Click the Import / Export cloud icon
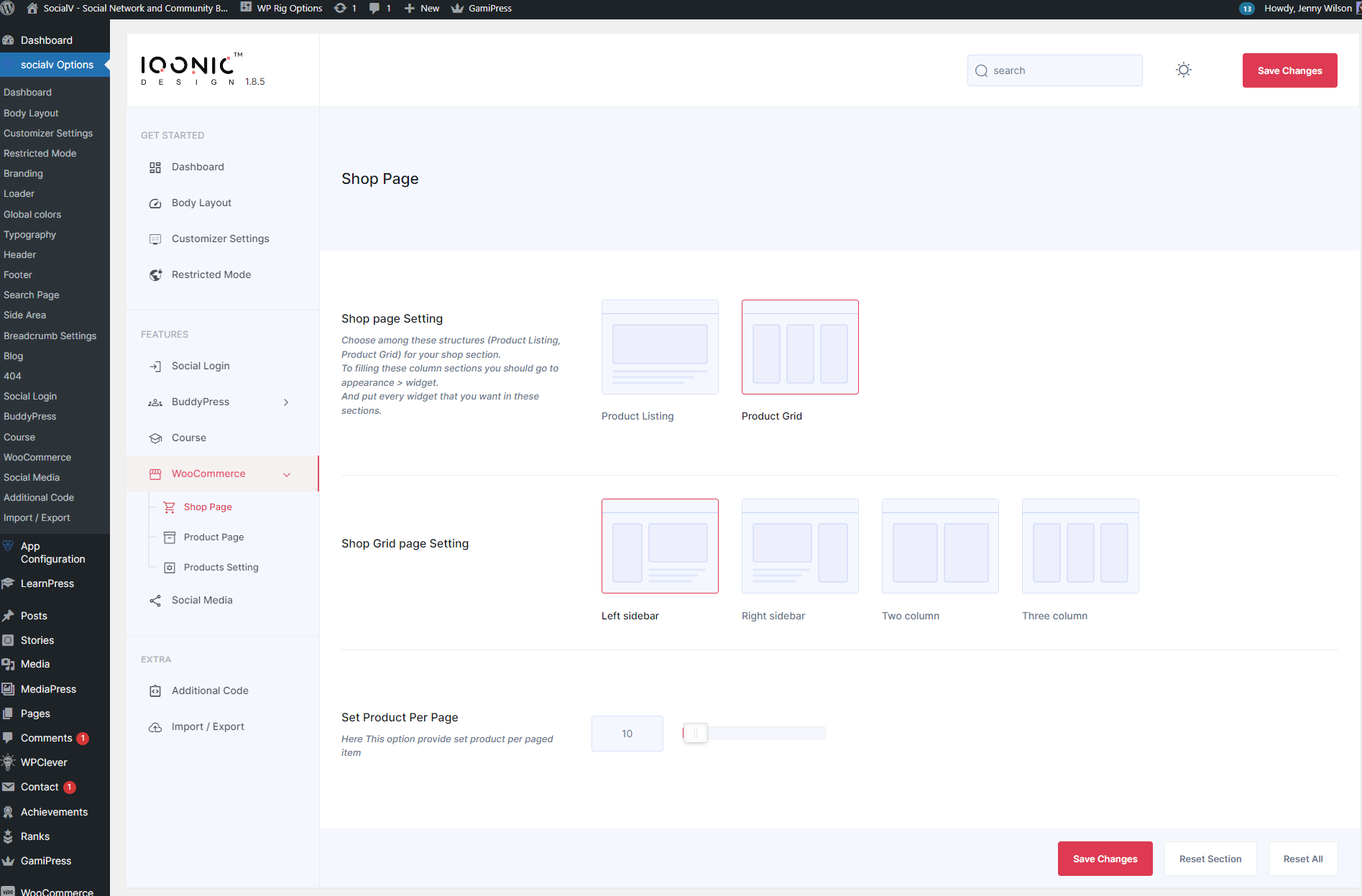This screenshot has width=1362, height=896. (x=155, y=727)
